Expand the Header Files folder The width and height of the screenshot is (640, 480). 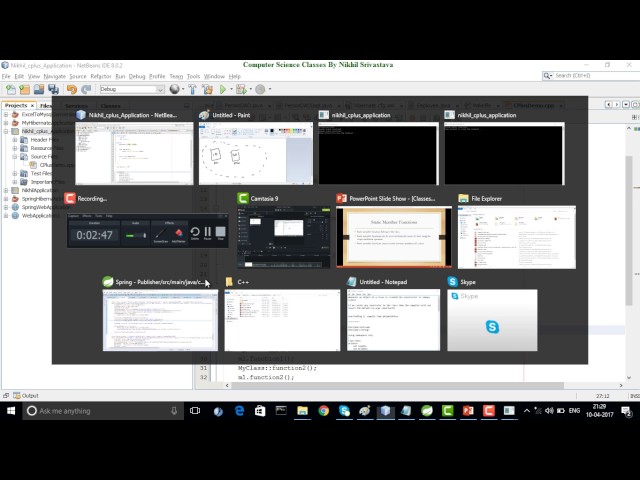click(x=15, y=140)
